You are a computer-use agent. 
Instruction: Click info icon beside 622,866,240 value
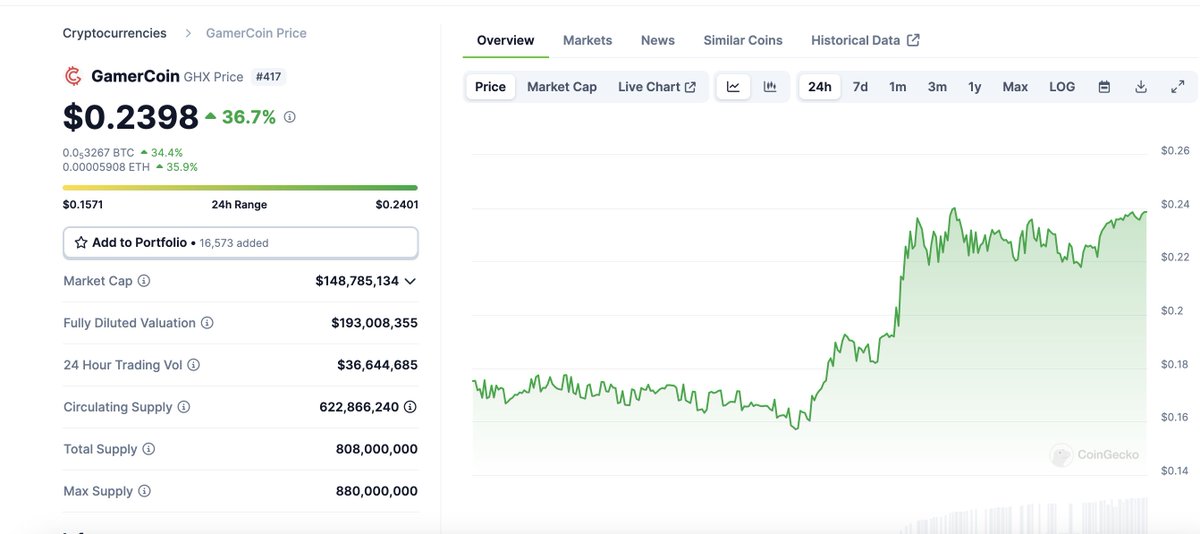tap(410, 407)
